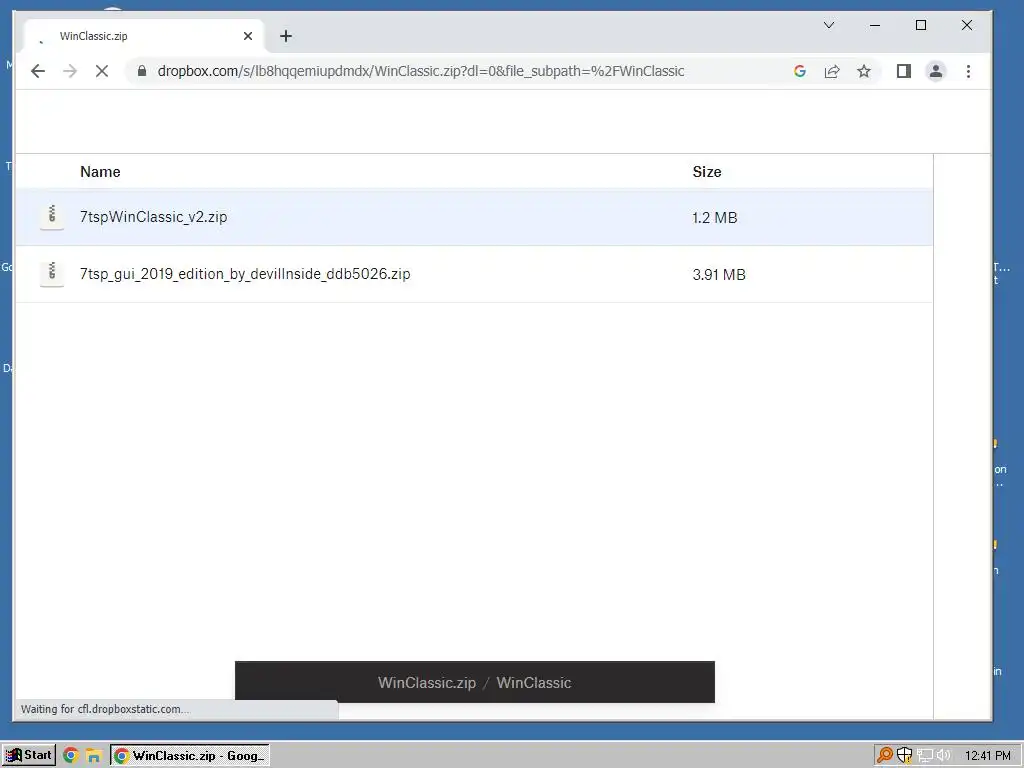Click the Google icon in address bar
This screenshot has height=768, width=1024.
799,71
